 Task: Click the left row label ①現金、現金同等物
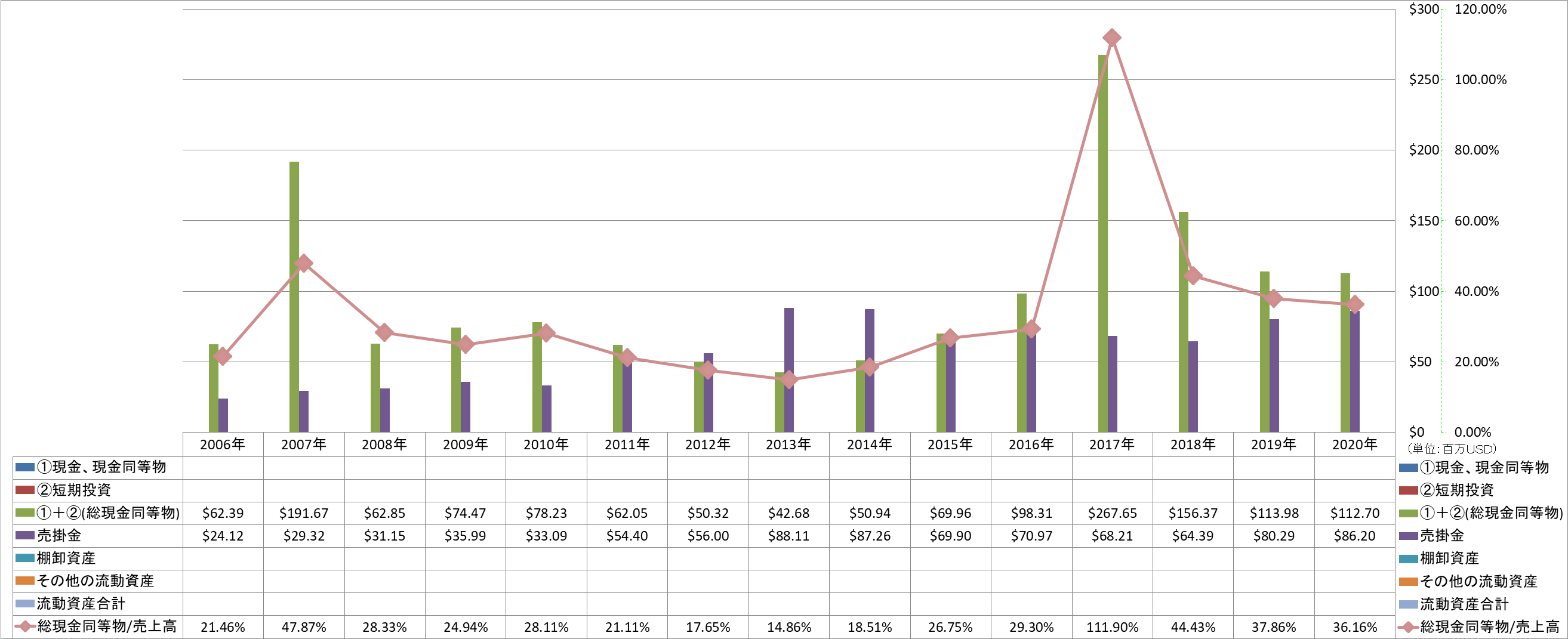[101, 467]
